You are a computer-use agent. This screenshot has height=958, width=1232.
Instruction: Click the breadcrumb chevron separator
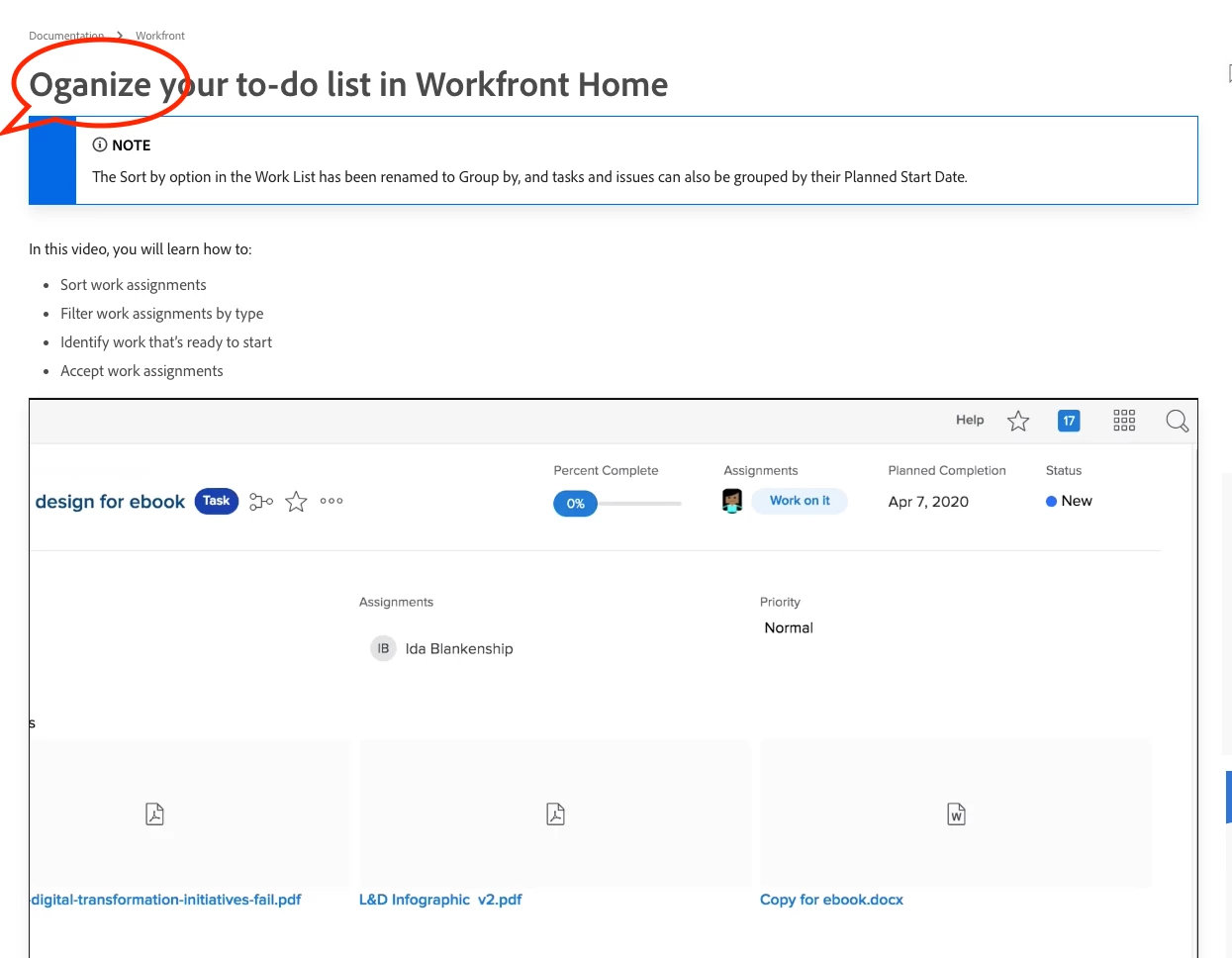click(120, 36)
